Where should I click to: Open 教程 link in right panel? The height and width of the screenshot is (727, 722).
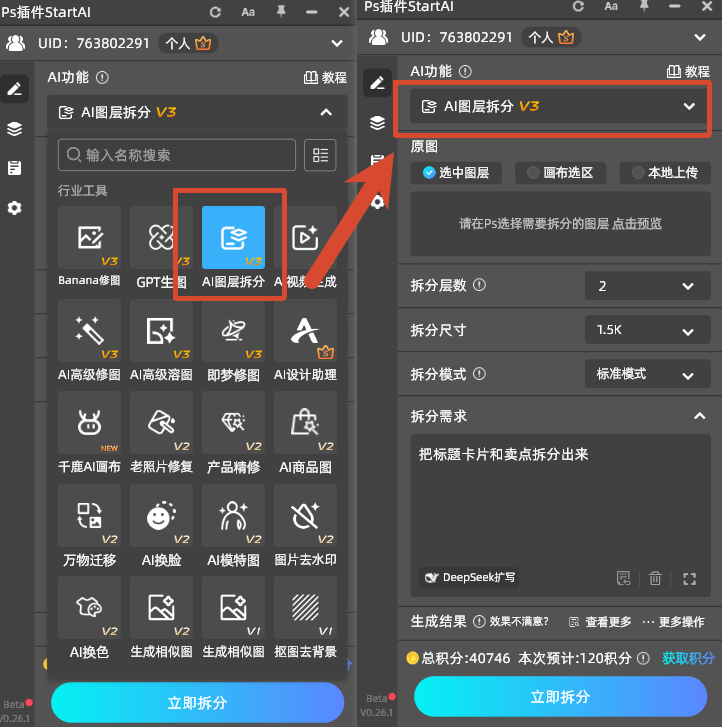(688, 71)
